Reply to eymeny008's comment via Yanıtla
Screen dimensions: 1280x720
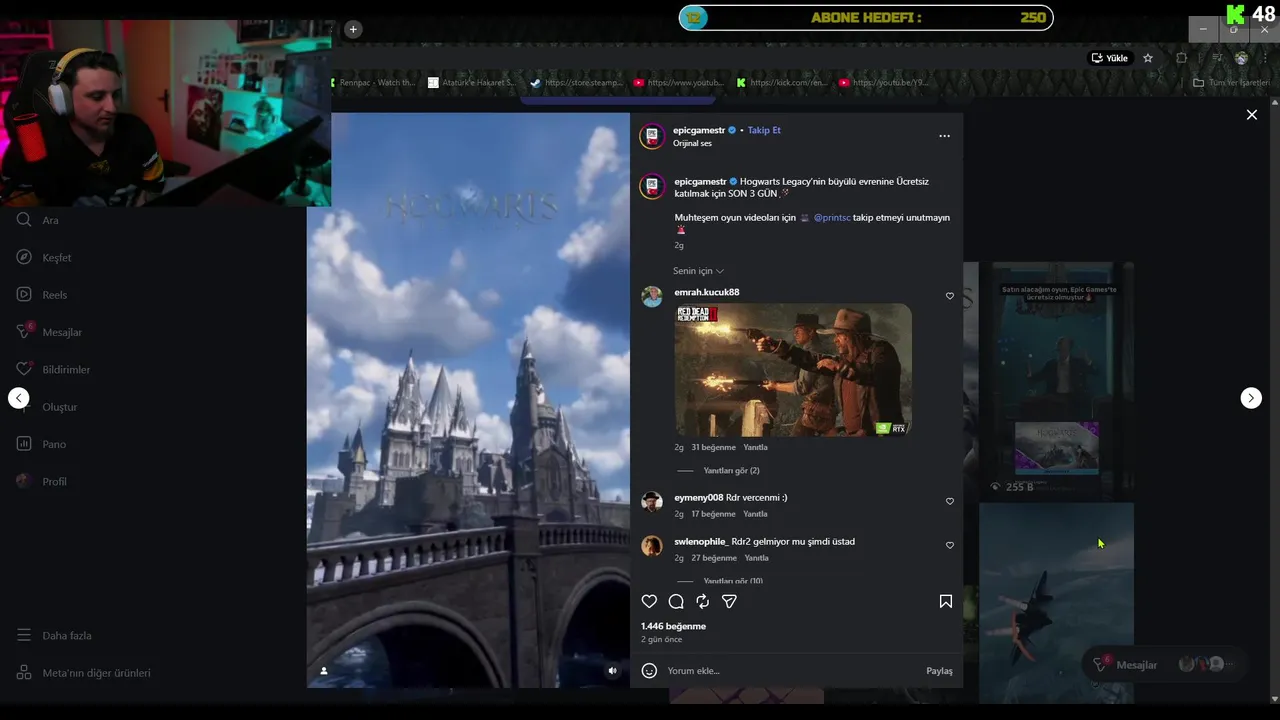(756, 514)
